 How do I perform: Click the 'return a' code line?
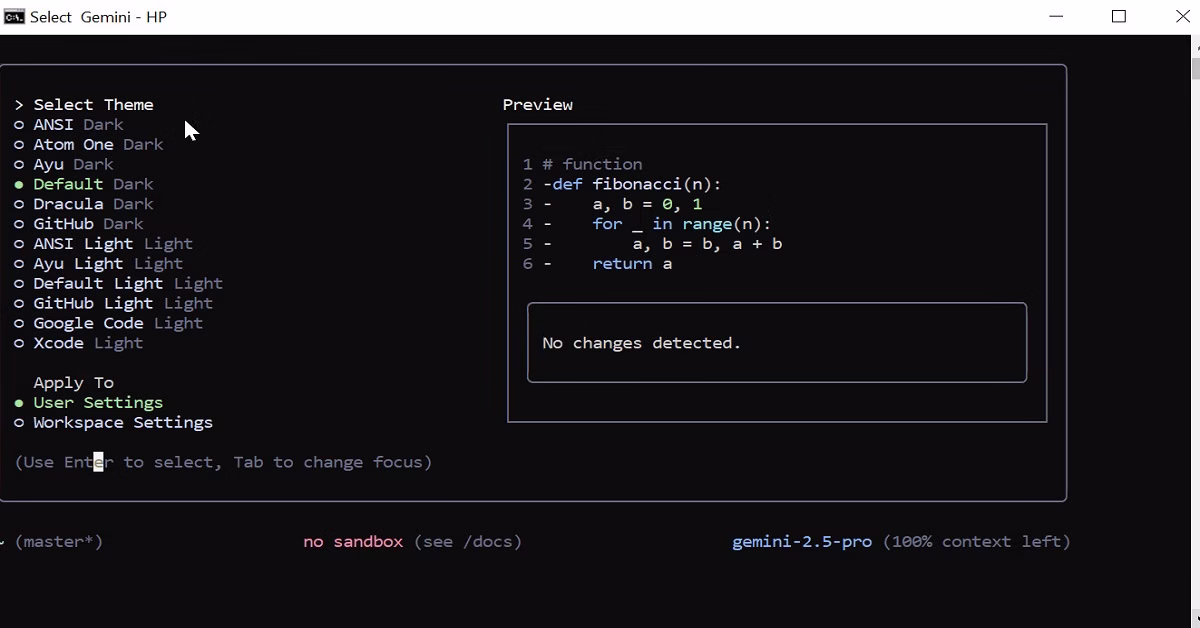tap(632, 264)
